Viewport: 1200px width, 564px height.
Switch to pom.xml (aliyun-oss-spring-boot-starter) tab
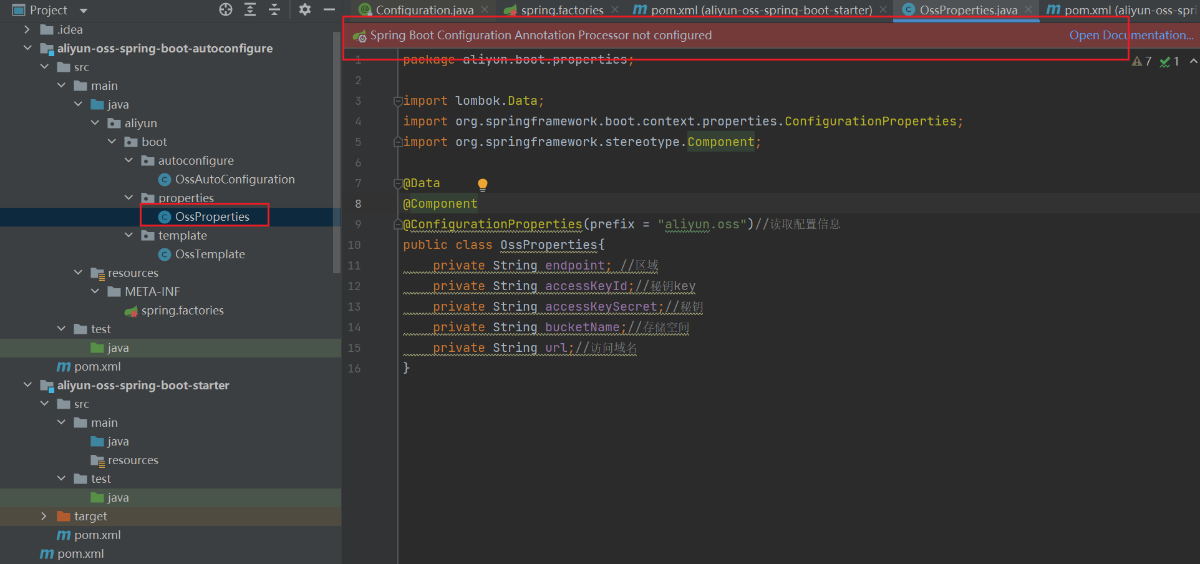click(x=752, y=10)
